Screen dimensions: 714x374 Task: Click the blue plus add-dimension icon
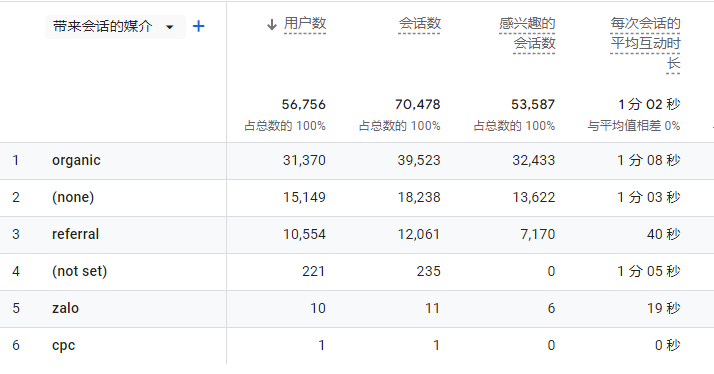tap(199, 26)
